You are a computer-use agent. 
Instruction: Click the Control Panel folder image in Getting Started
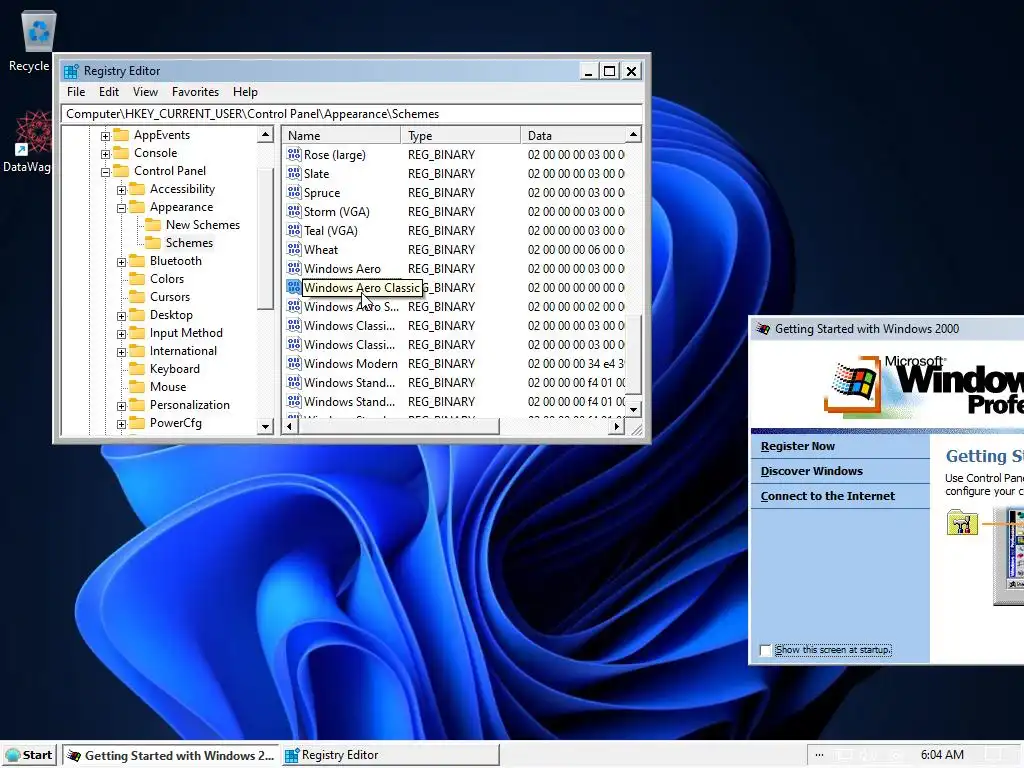962,522
